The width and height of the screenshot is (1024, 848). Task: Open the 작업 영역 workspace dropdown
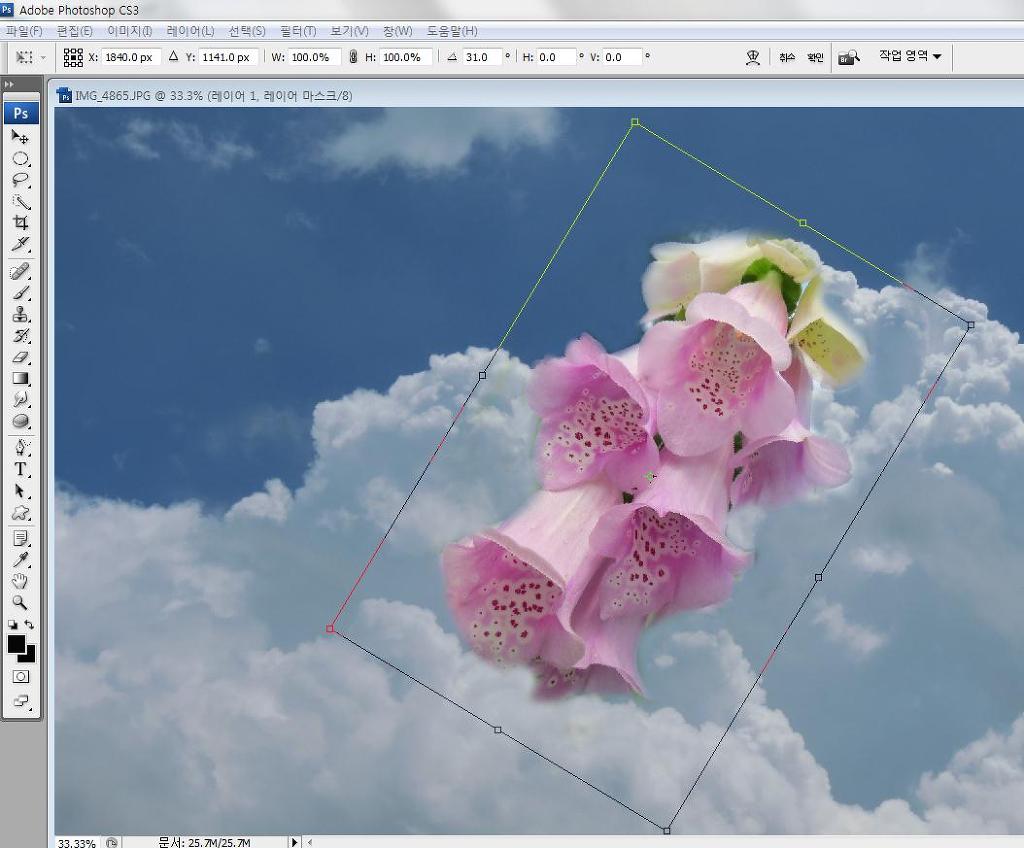click(x=910, y=56)
